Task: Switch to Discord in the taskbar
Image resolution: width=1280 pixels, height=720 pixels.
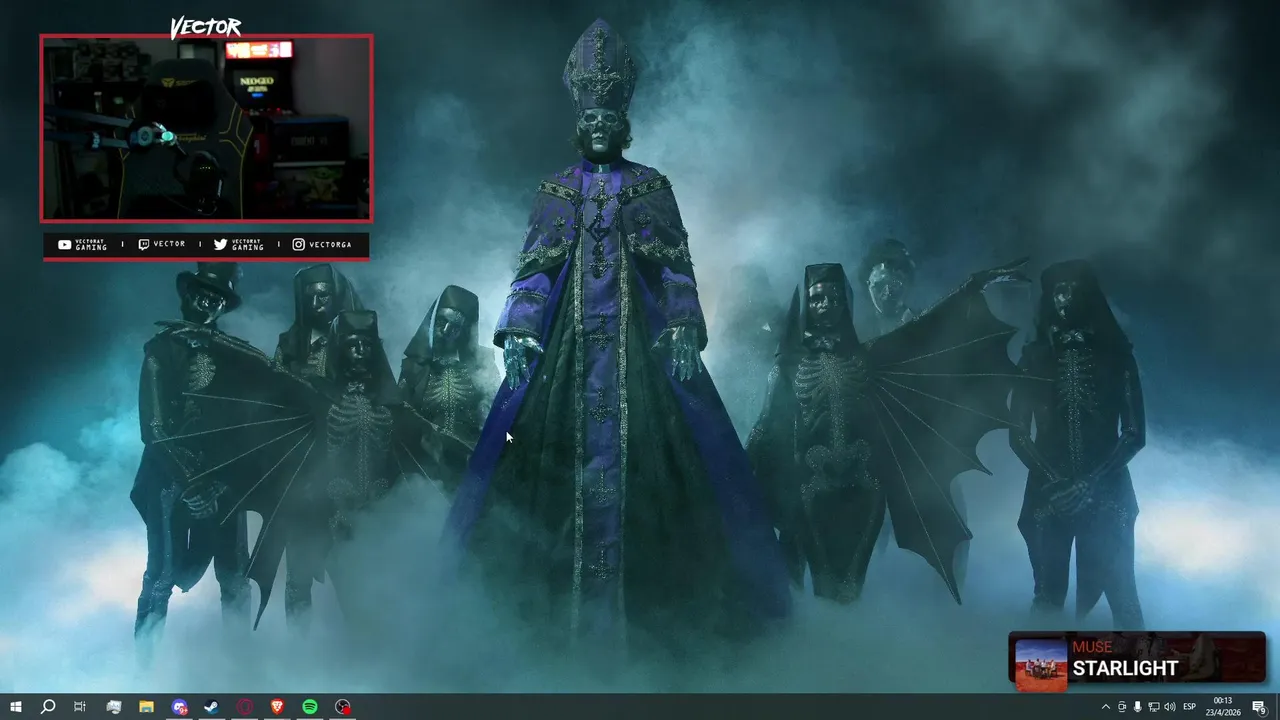Action: click(179, 707)
